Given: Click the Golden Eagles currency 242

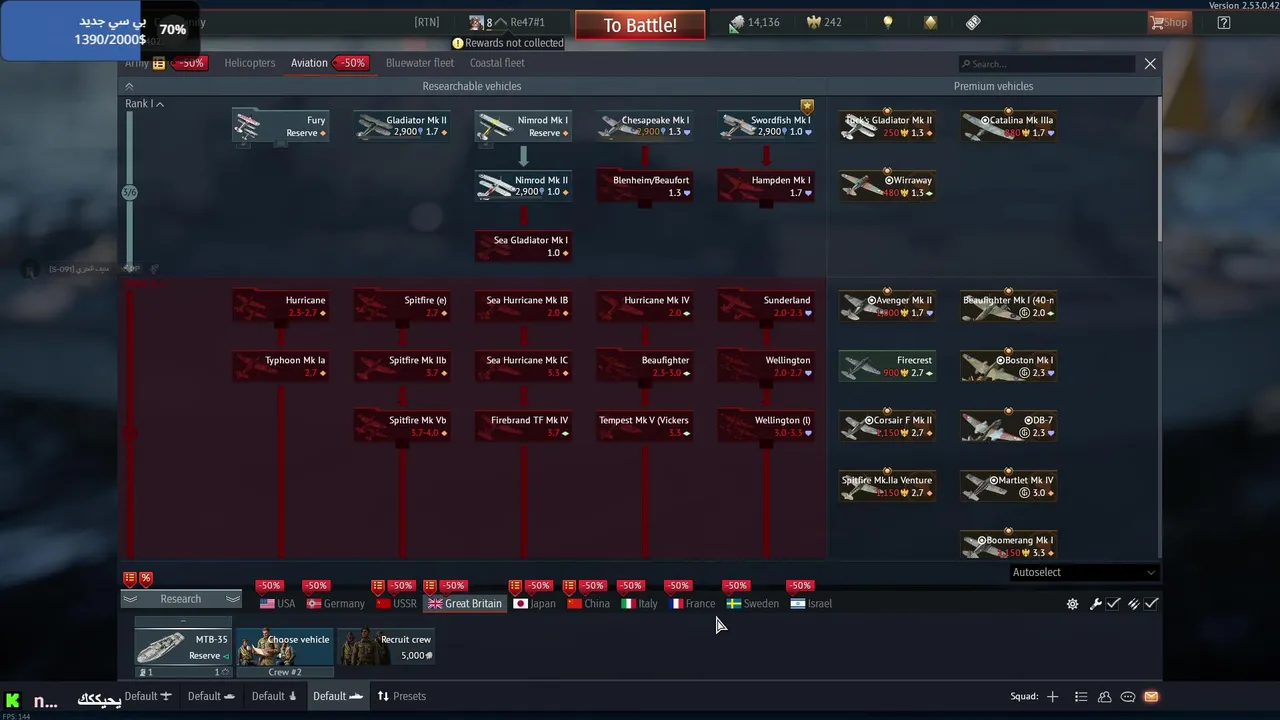Looking at the screenshot, I should pyautogui.click(x=823, y=22).
